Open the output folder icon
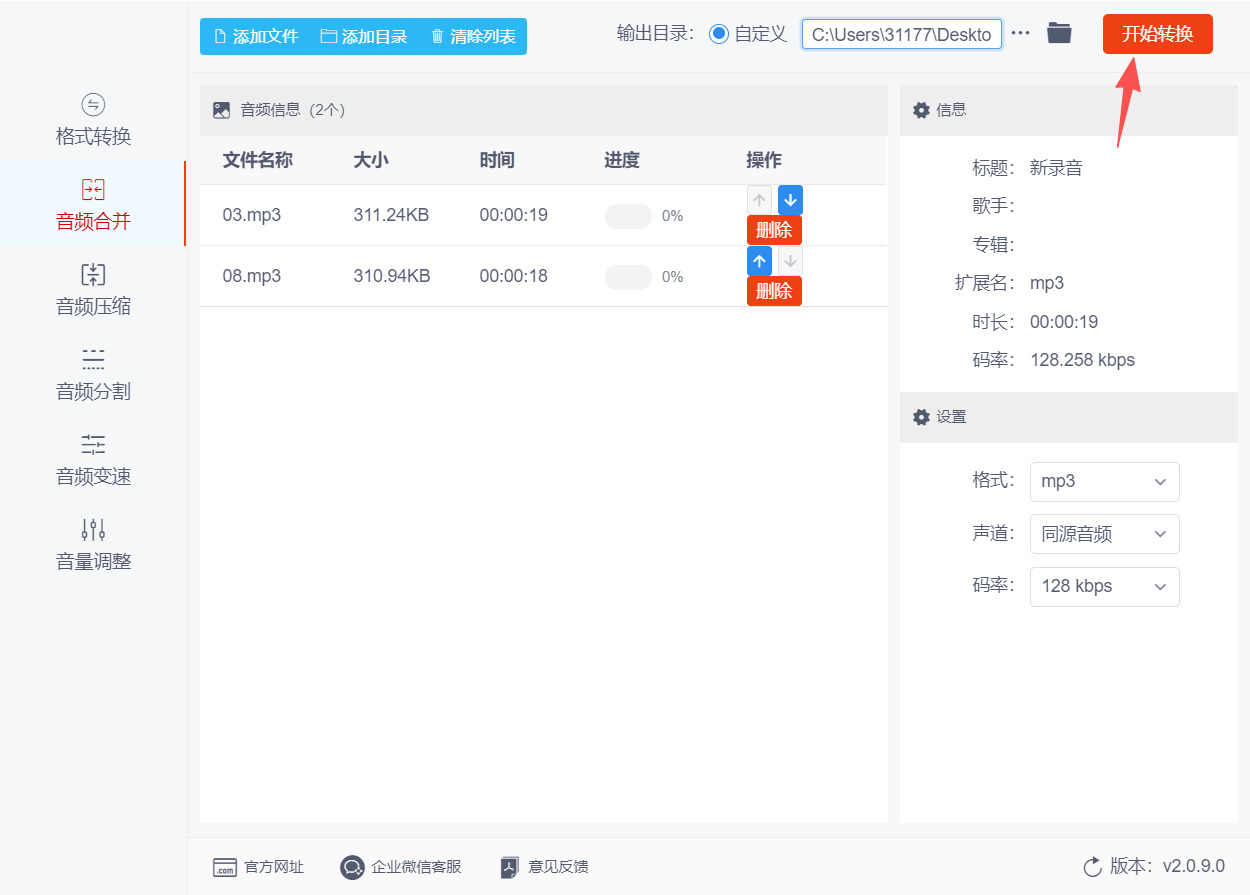1250x895 pixels. pos(1059,33)
